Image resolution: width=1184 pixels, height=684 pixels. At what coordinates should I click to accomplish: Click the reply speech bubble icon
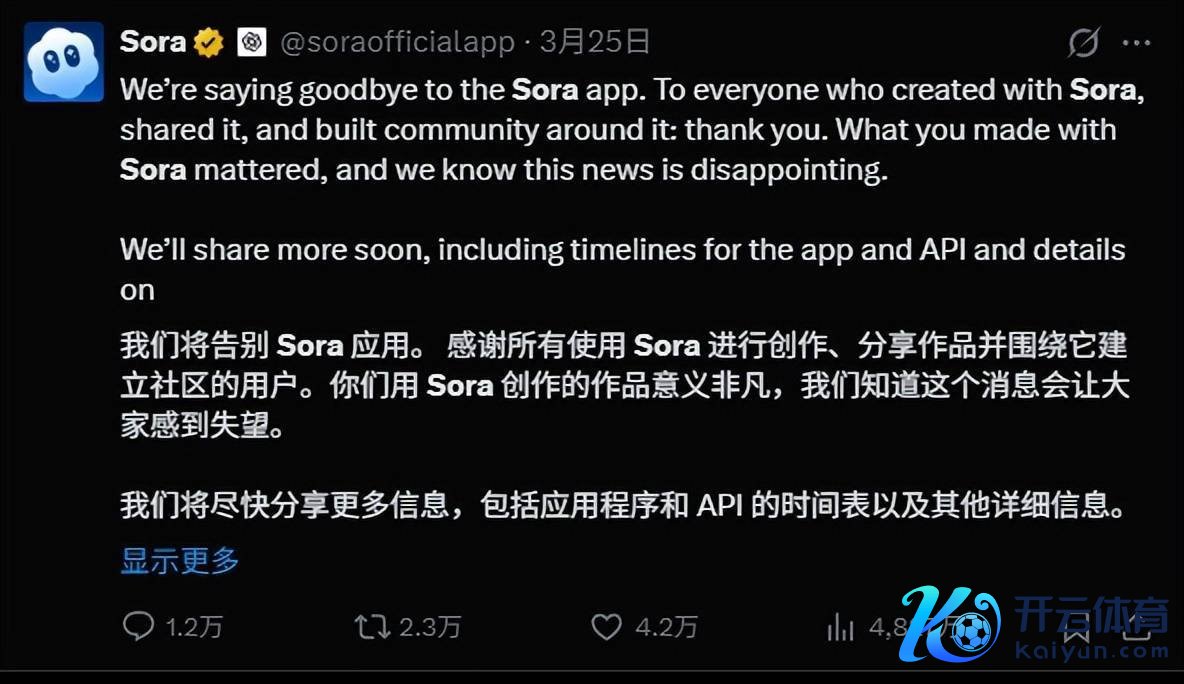click(x=138, y=626)
